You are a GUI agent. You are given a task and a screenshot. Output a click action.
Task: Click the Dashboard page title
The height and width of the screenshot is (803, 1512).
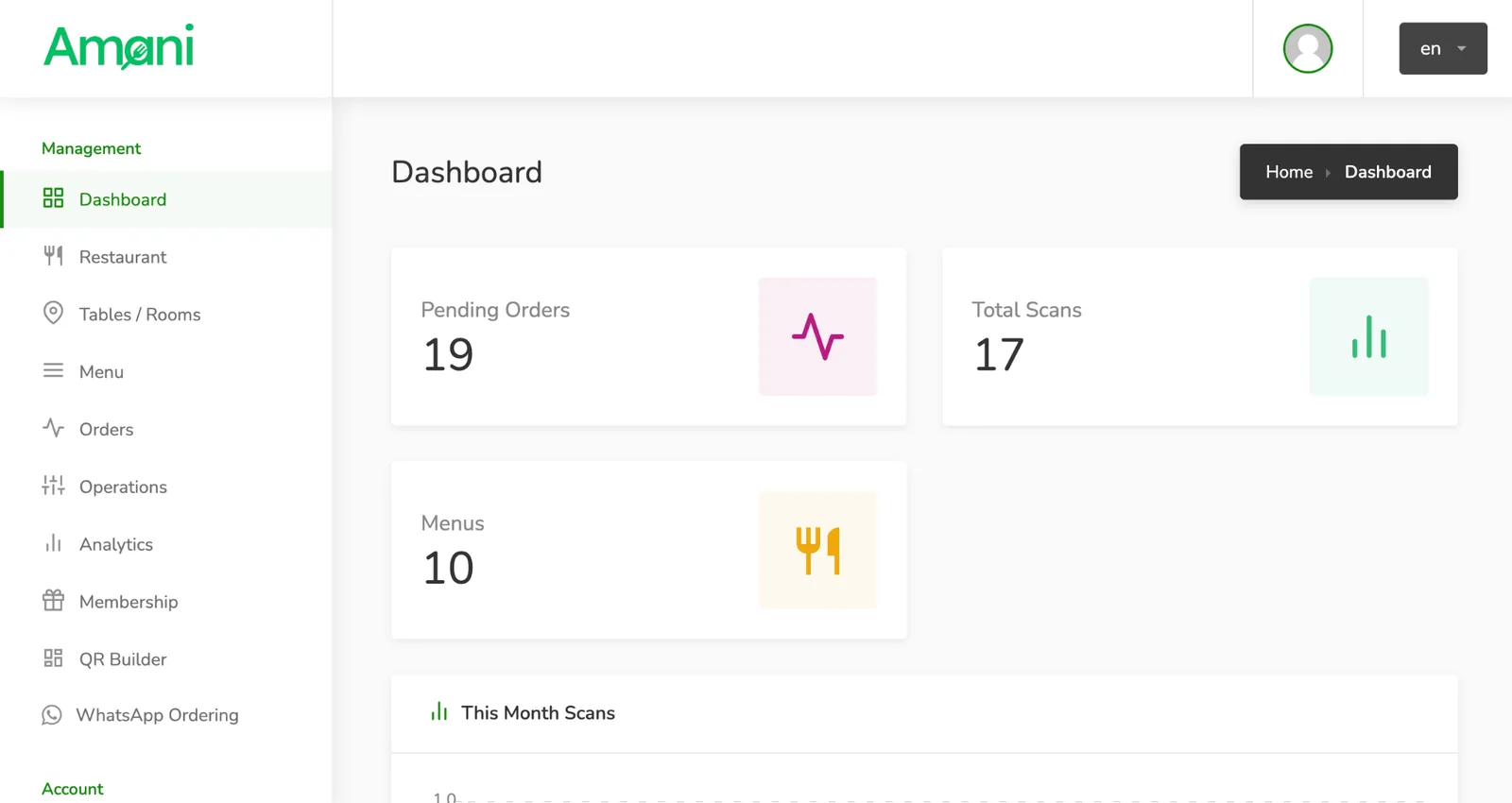click(x=467, y=172)
